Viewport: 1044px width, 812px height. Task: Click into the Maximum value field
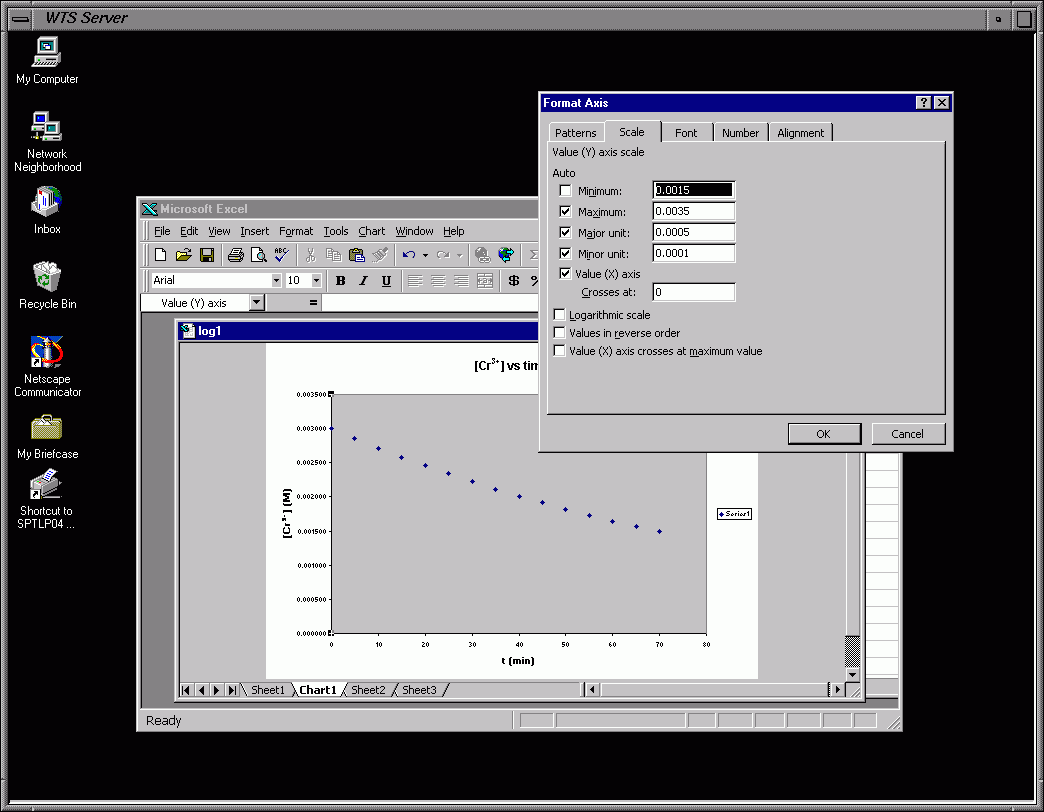pos(693,212)
